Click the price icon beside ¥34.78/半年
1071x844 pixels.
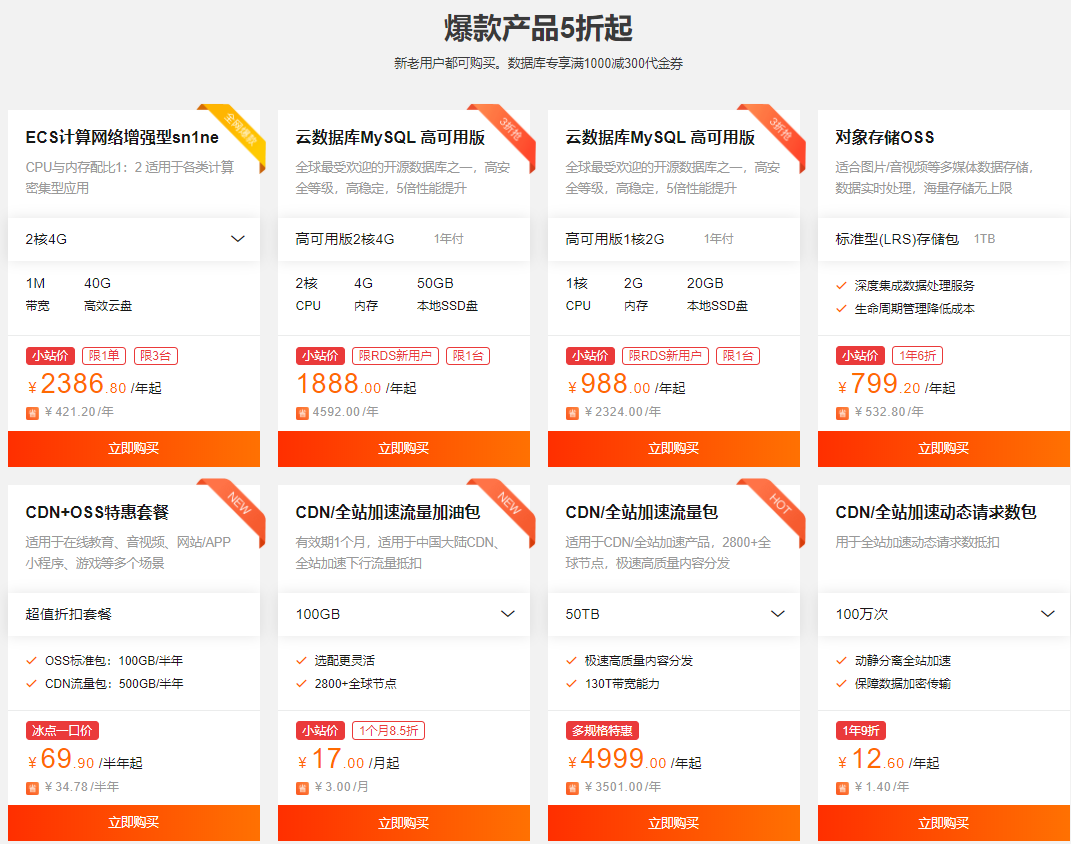click(32, 788)
